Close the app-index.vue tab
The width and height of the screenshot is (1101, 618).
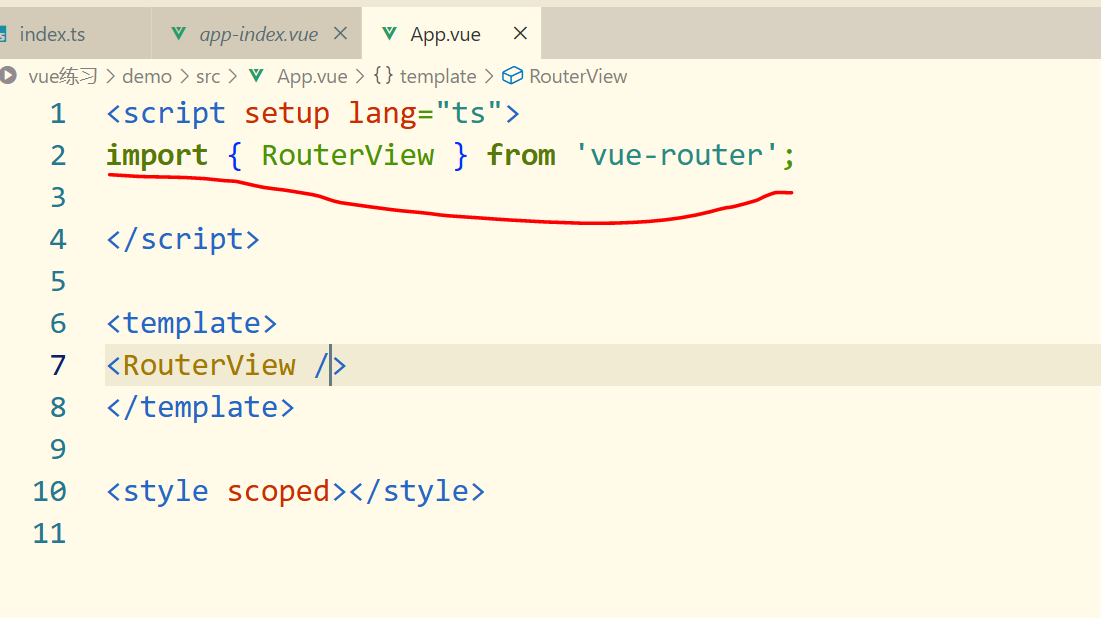point(341,34)
